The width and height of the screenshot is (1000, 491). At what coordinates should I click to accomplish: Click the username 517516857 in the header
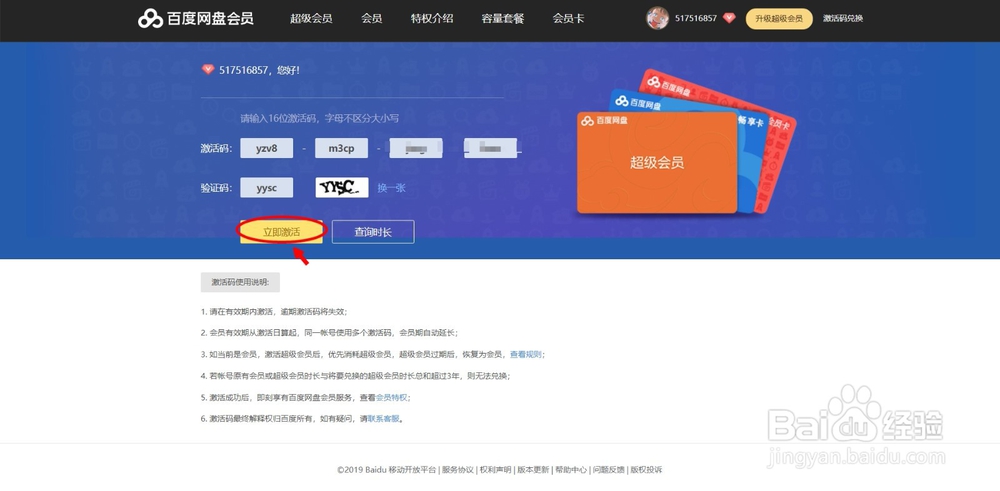(x=696, y=18)
